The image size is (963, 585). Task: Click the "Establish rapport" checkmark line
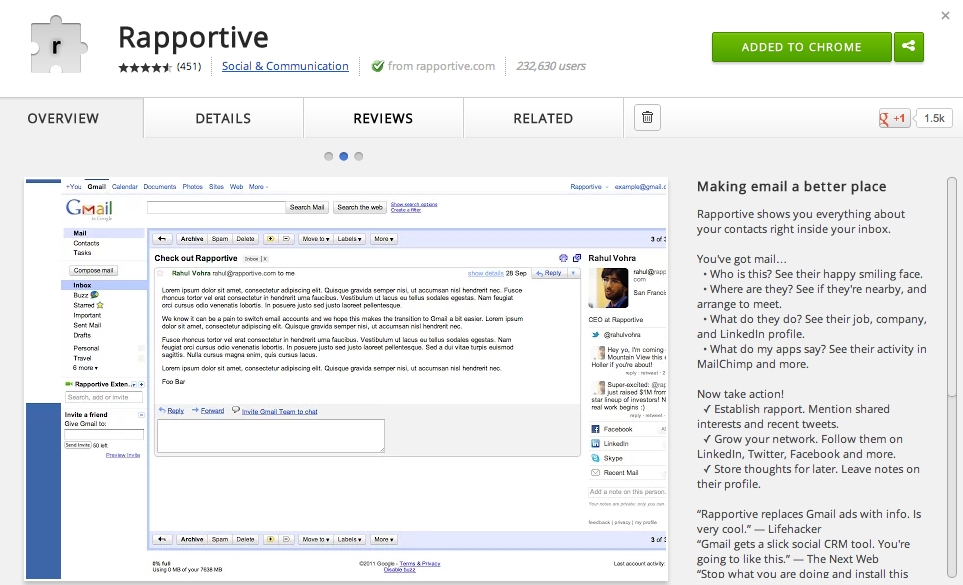point(793,417)
